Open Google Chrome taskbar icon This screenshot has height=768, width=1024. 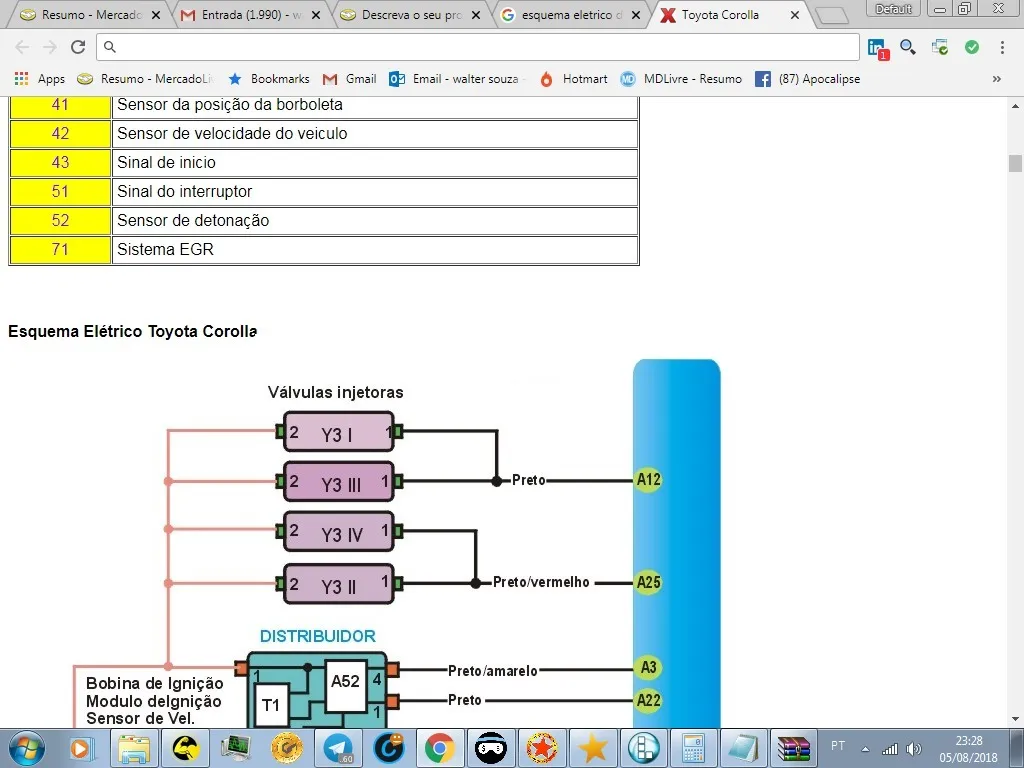click(x=440, y=748)
